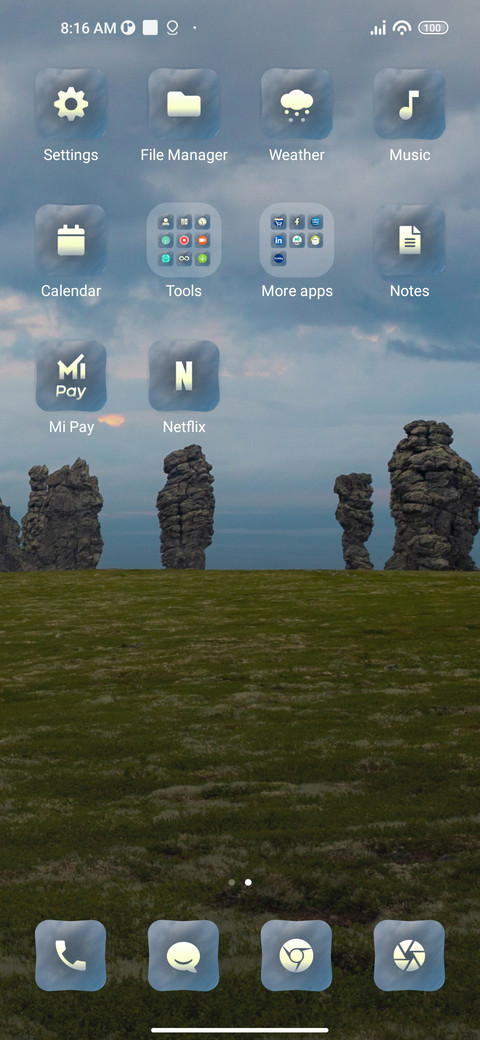The width and height of the screenshot is (480, 1040).
Task: Tap the battery 100 indicator
Action: [x=433, y=28]
